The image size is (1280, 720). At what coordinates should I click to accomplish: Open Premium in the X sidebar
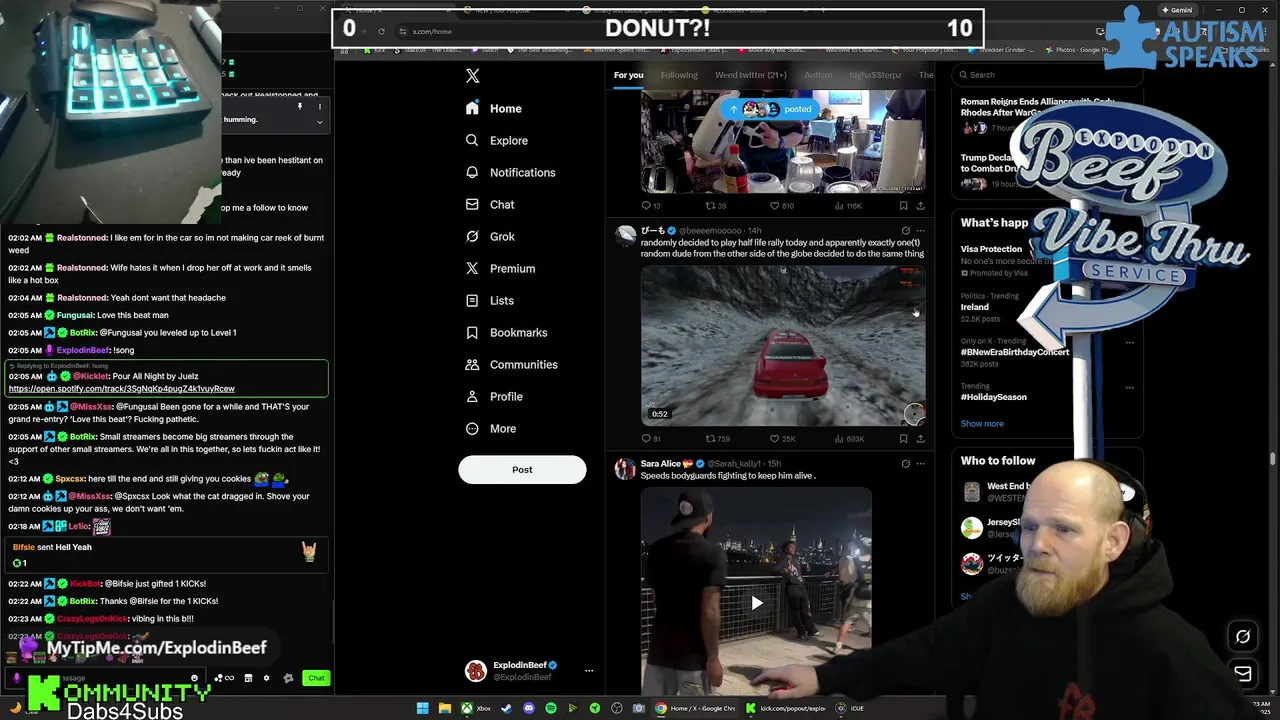pos(500,268)
